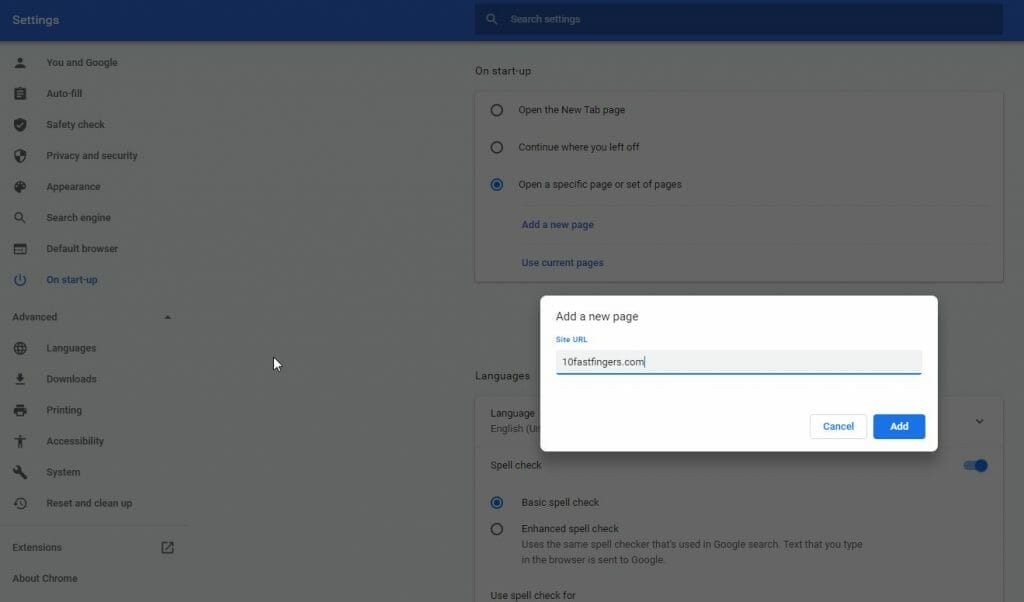Open the System settings section
Screen dimensions: 1024x602
pos(63,471)
